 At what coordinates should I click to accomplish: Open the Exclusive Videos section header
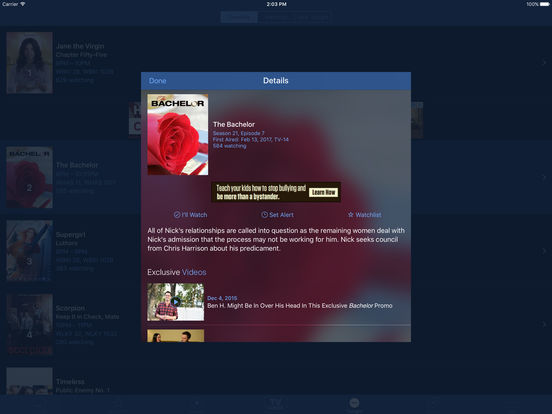(x=177, y=272)
